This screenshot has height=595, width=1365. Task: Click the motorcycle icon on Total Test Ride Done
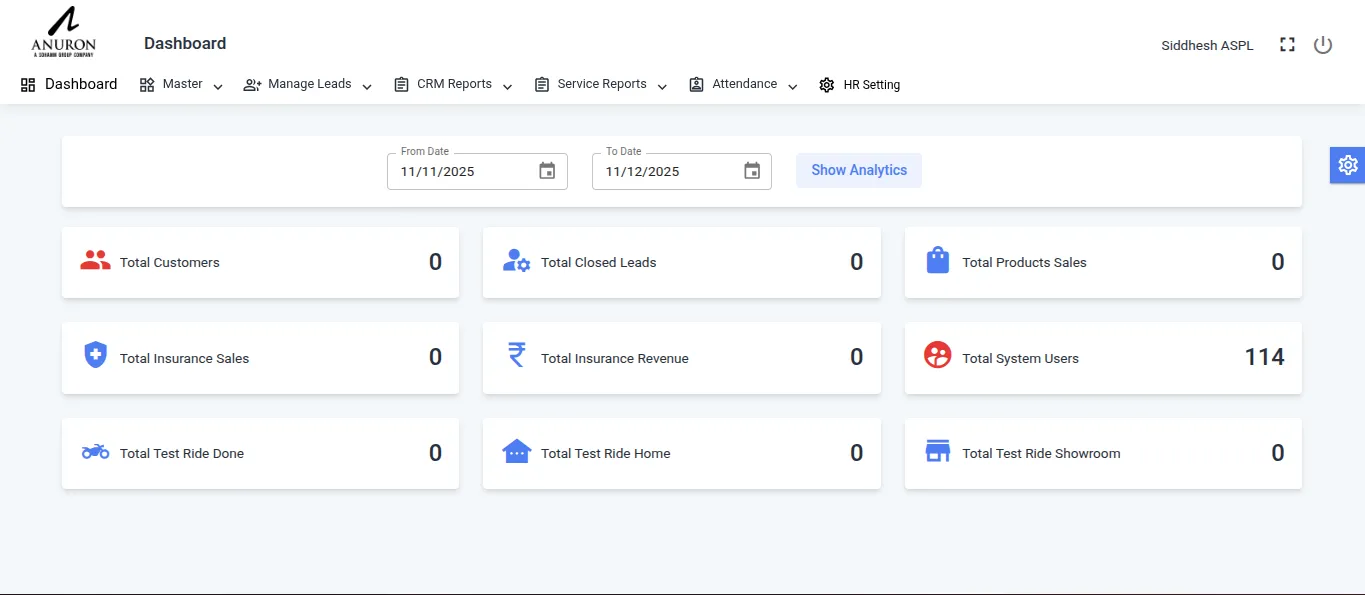[x=94, y=452]
